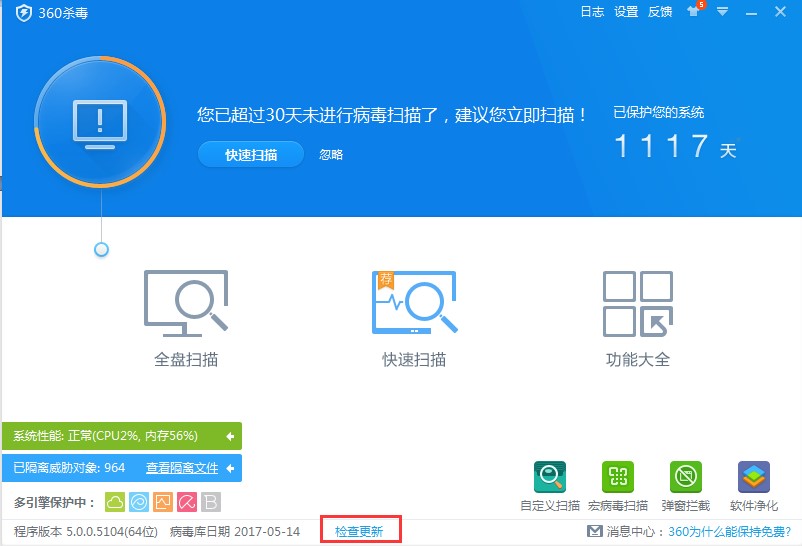Click 系统性能: 正常(CPU2%, 内存56%) text
The image size is (802, 546).
pyautogui.click(x=105, y=436)
